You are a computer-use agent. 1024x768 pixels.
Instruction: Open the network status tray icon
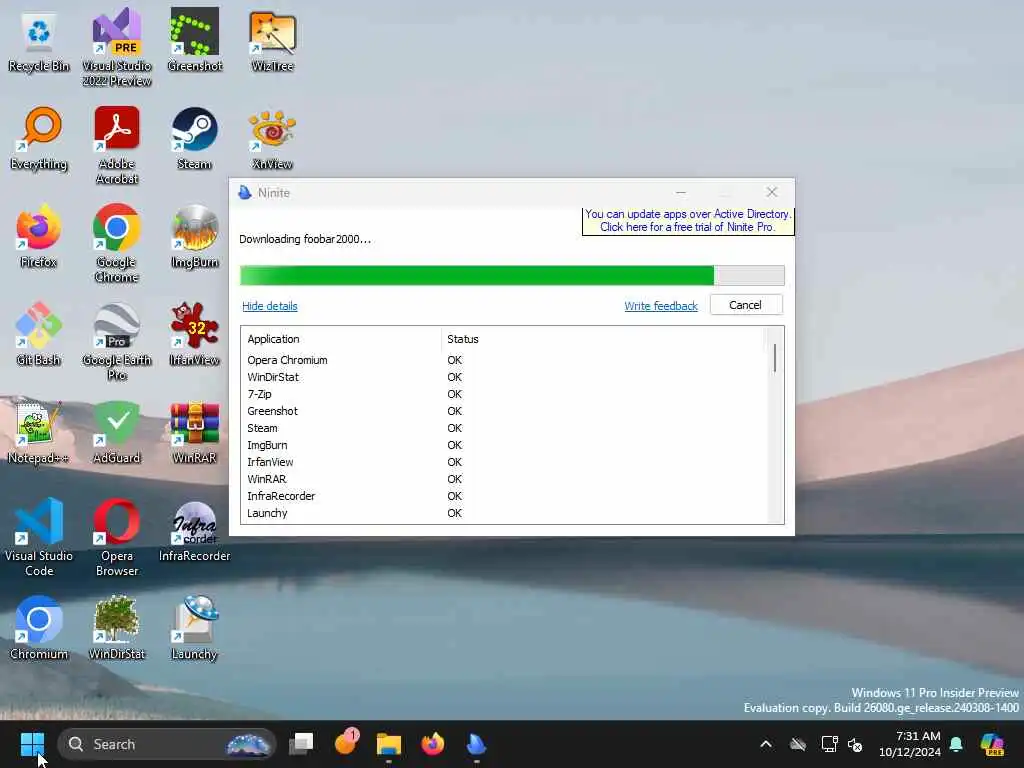point(829,744)
